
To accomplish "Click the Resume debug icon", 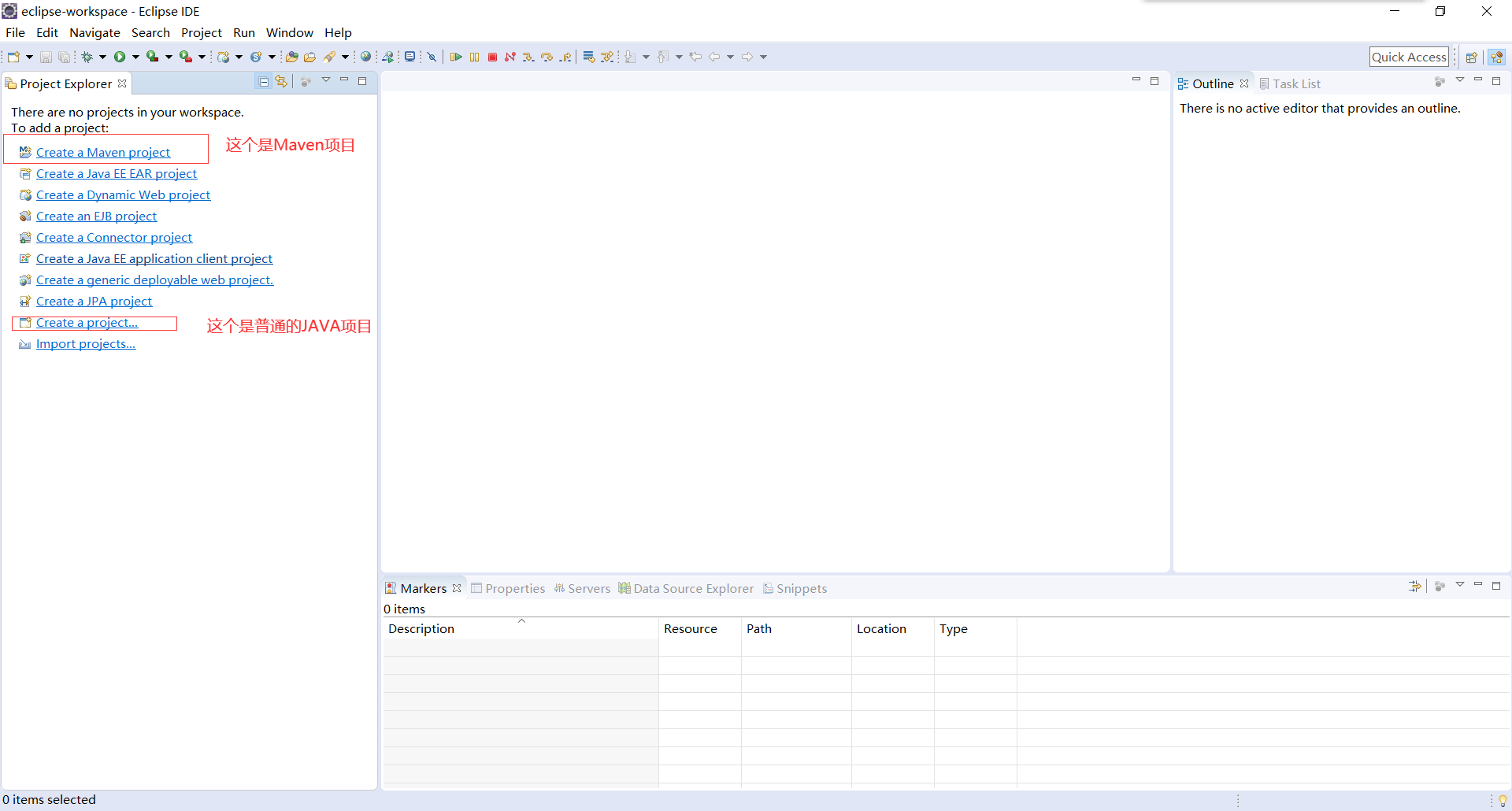I will pos(456,57).
